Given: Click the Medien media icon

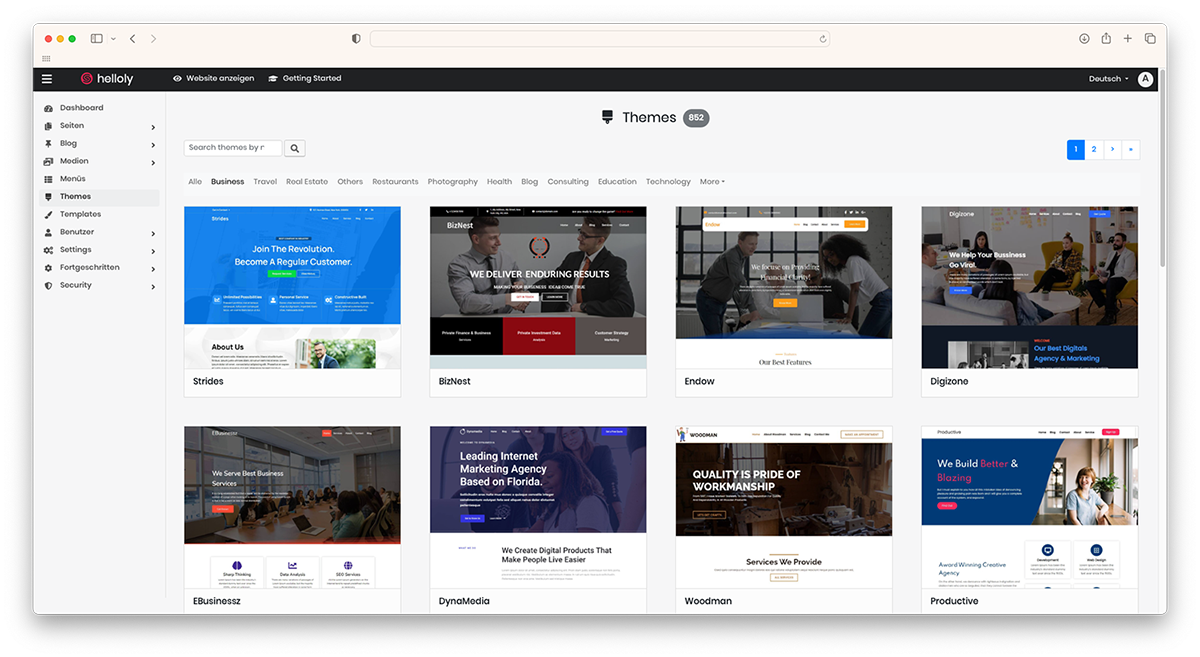Looking at the screenshot, I should (49, 161).
